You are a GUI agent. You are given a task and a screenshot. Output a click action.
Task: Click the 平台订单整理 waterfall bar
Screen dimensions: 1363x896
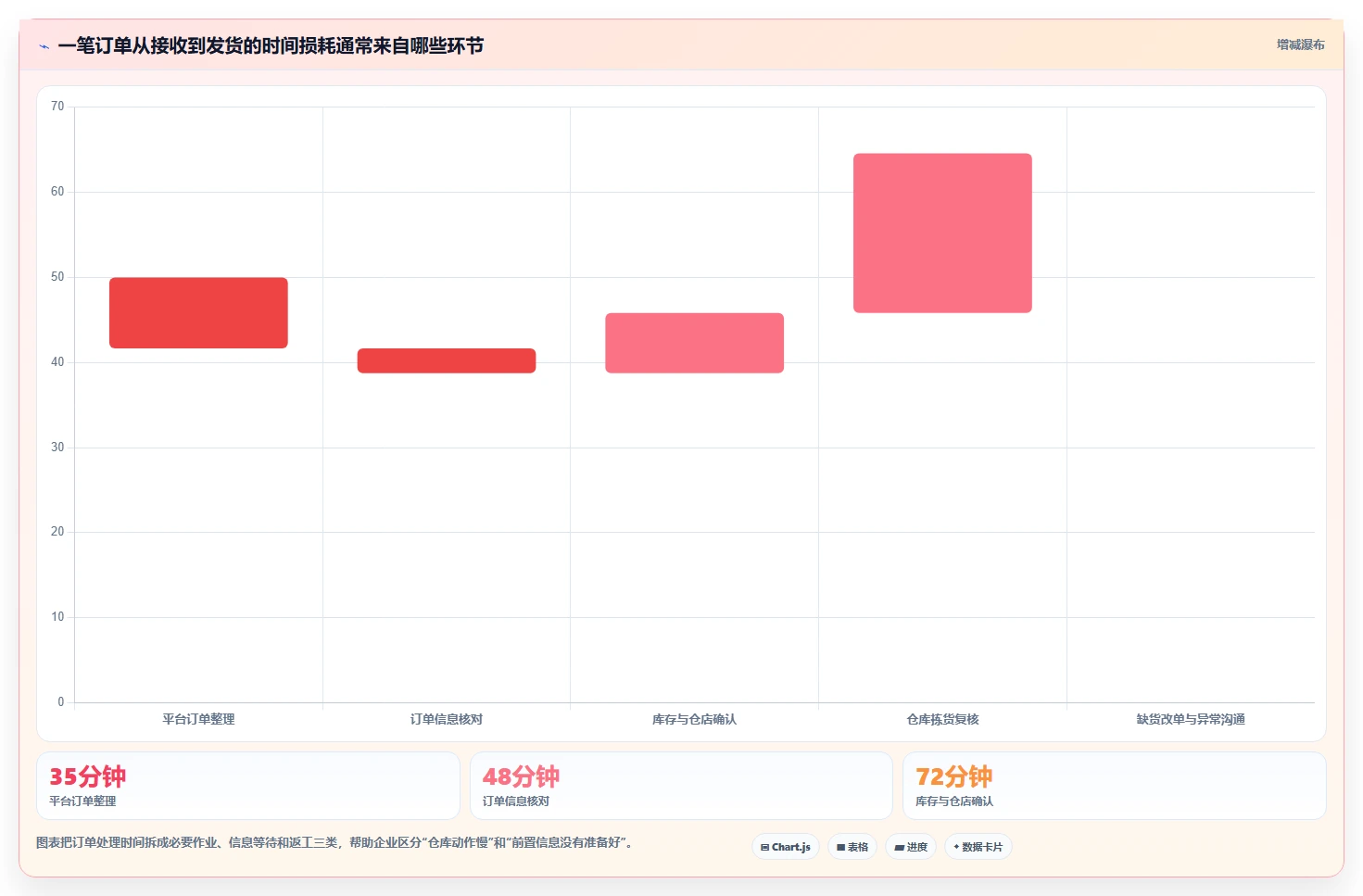tap(198, 313)
